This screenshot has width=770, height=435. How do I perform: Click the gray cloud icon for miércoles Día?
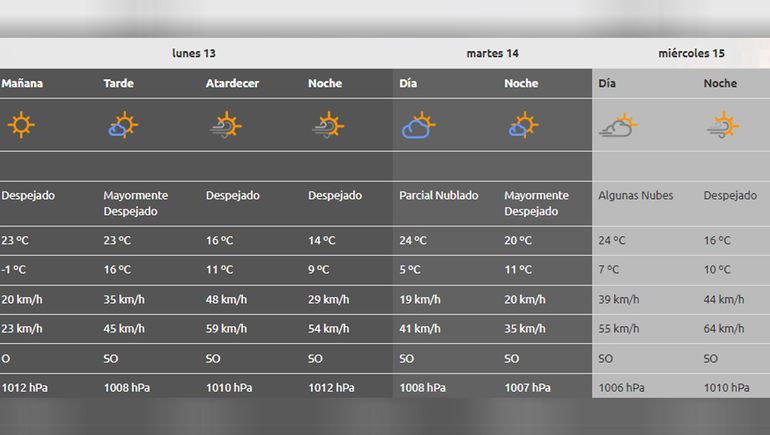click(618, 126)
